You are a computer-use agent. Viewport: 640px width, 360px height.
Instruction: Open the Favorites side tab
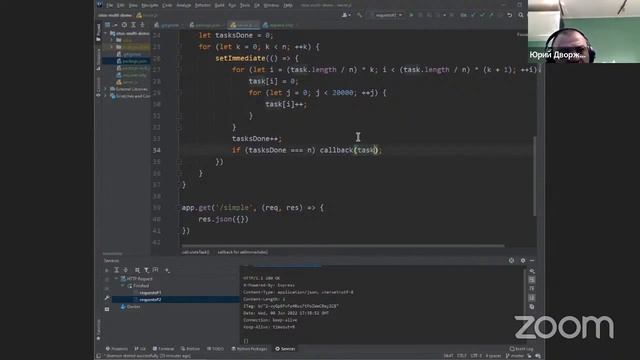[98, 329]
